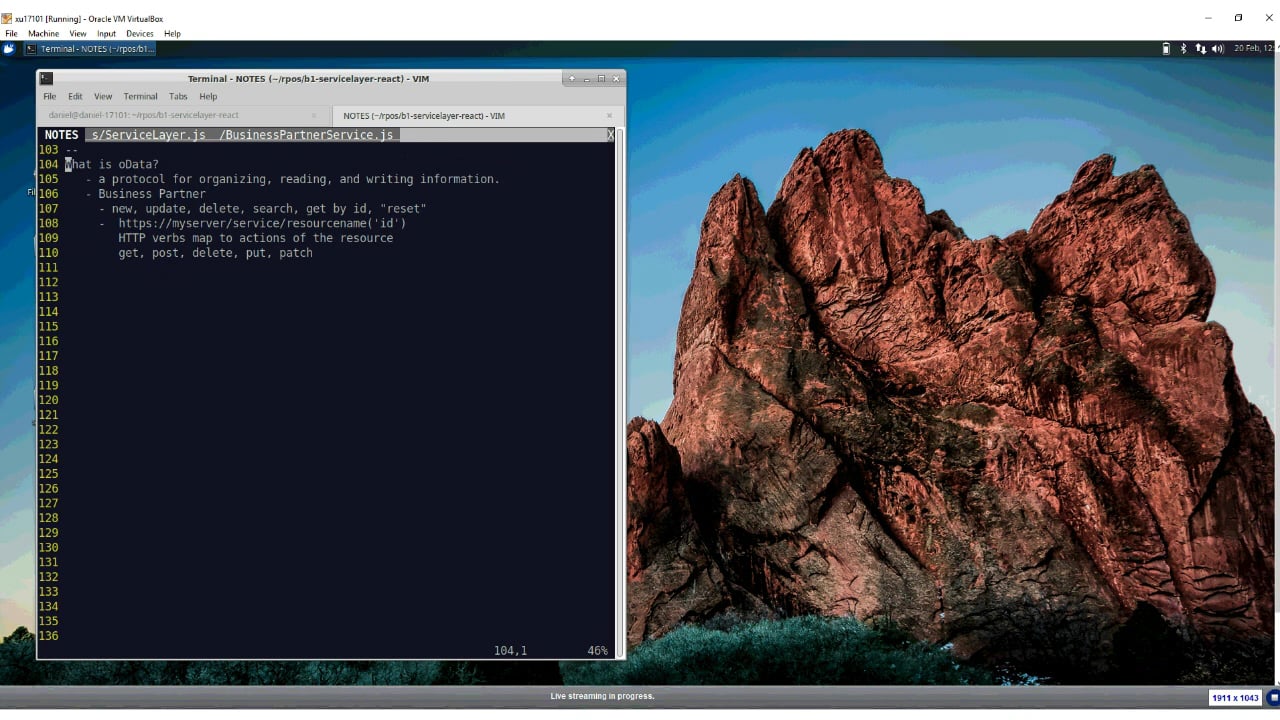
Task: Open the VirtualBox Input menu
Action: [106, 33]
